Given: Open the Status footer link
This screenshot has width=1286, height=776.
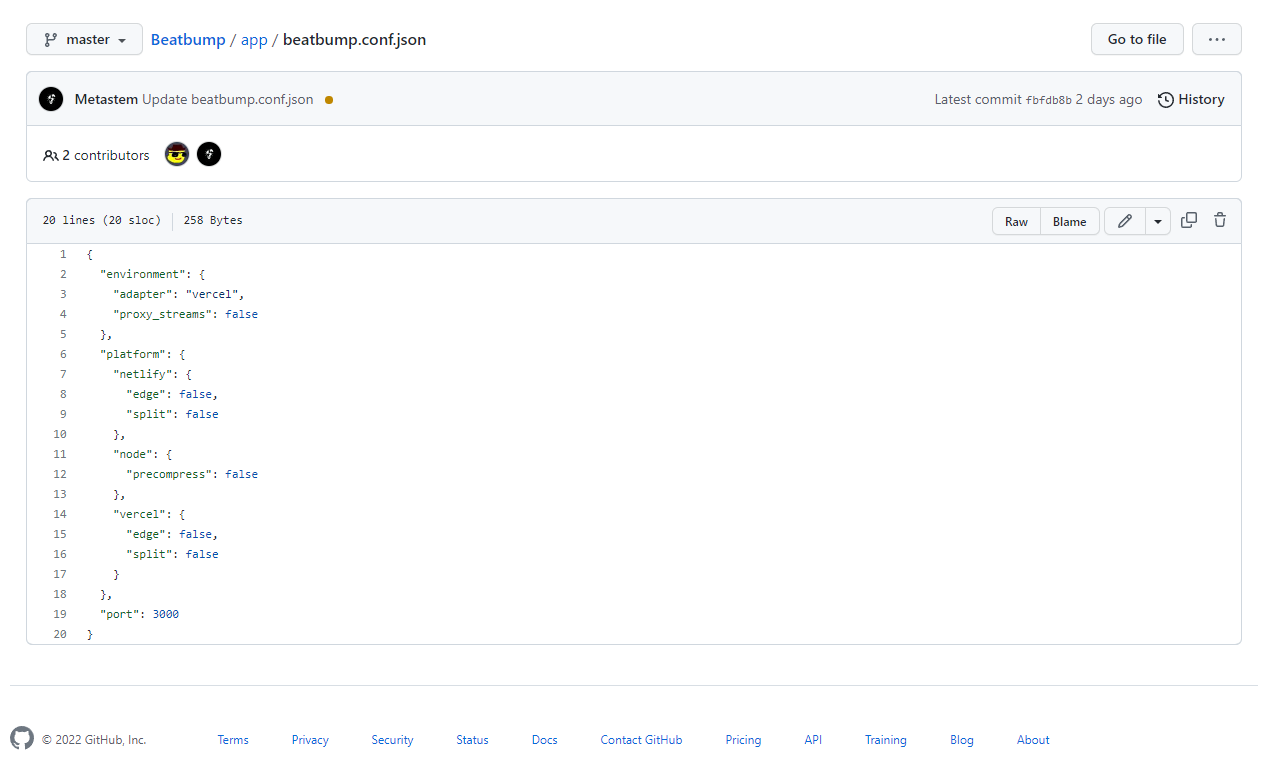Looking at the screenshot, I should point(472,740).
